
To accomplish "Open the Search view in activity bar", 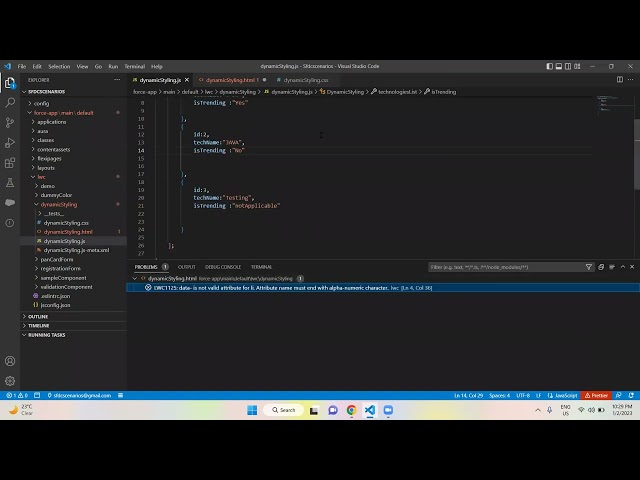I will pos(10,102).
